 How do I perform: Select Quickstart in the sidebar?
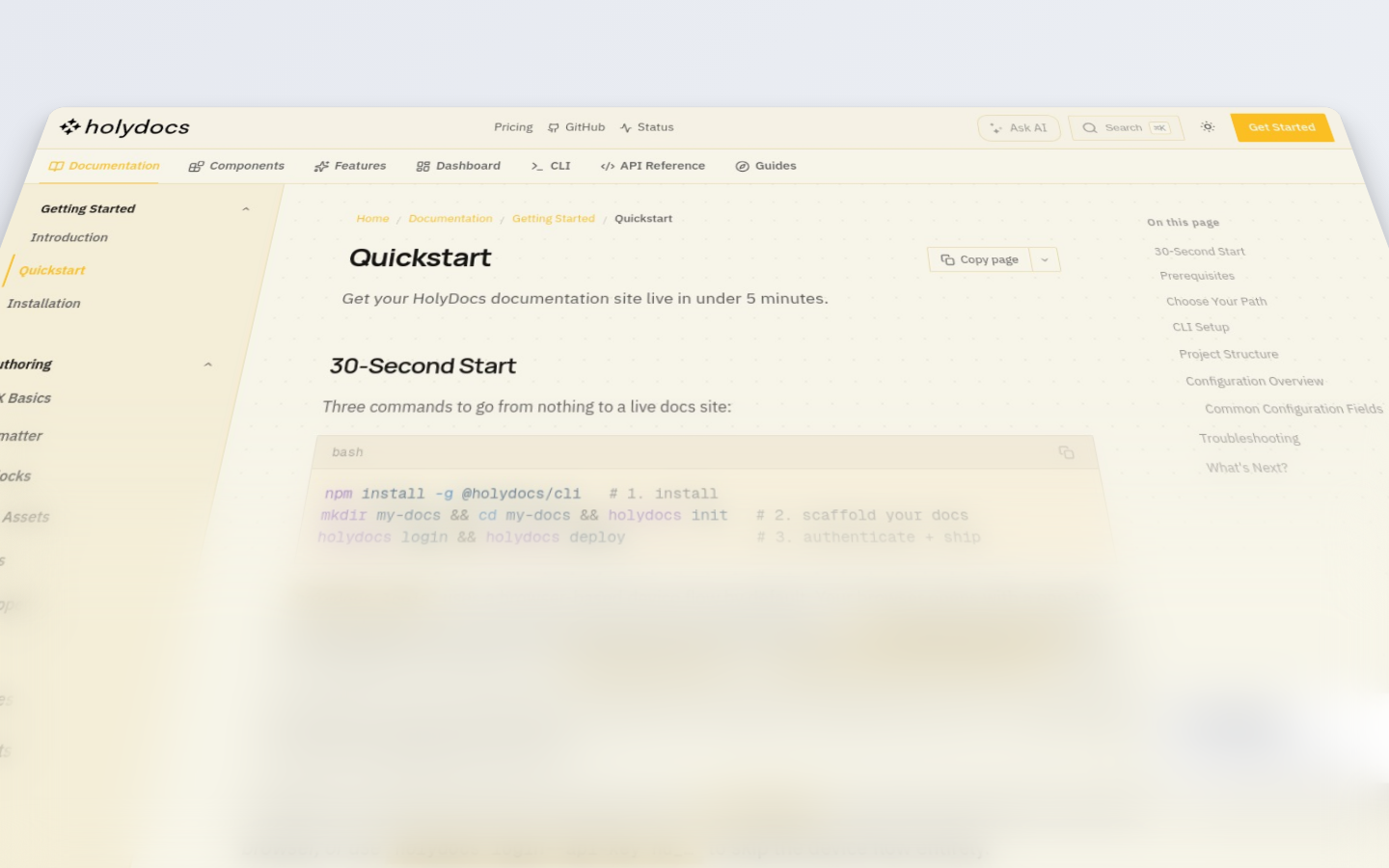52,270
